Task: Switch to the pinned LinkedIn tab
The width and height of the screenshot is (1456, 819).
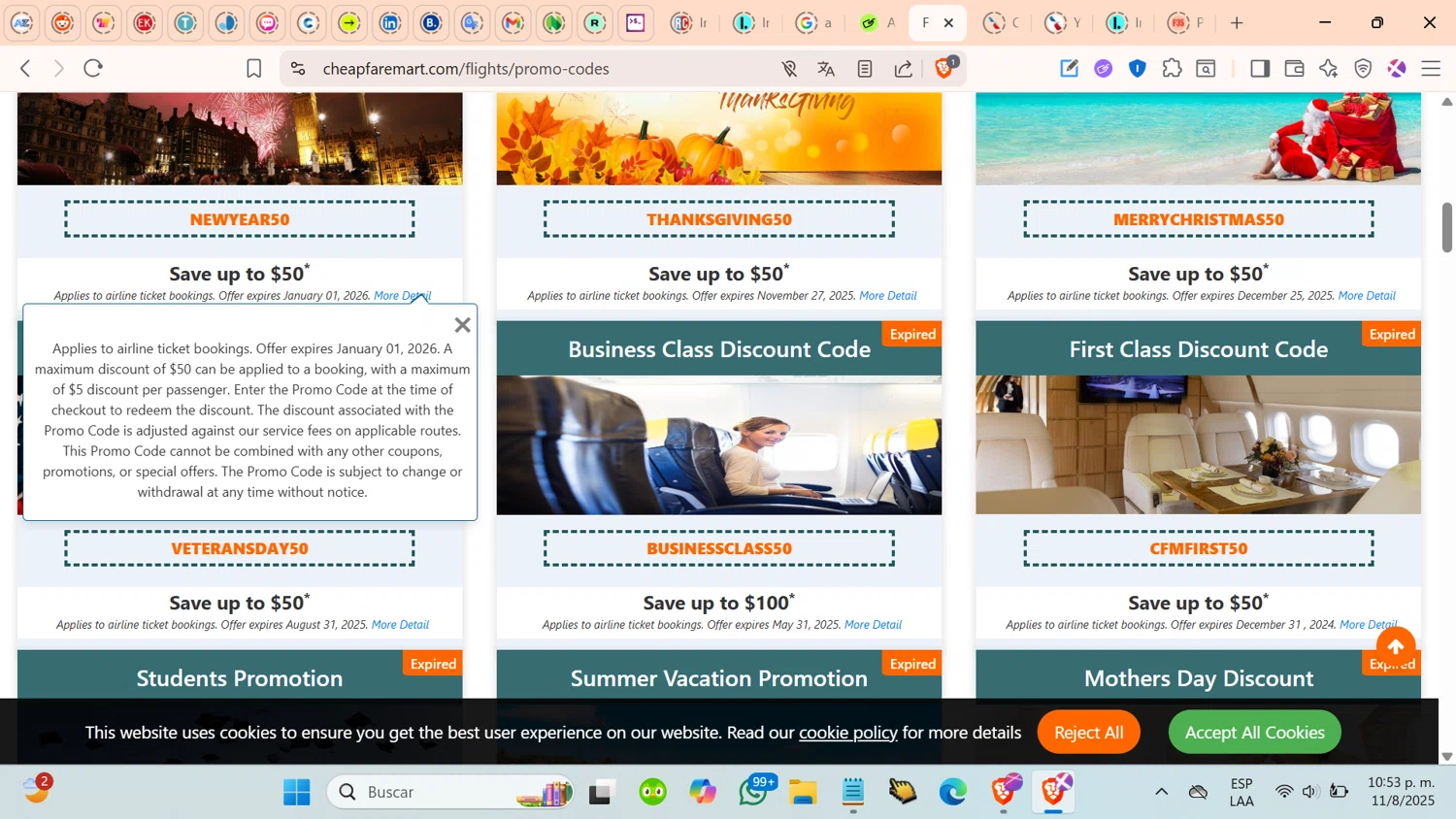Action: (390, 23)
